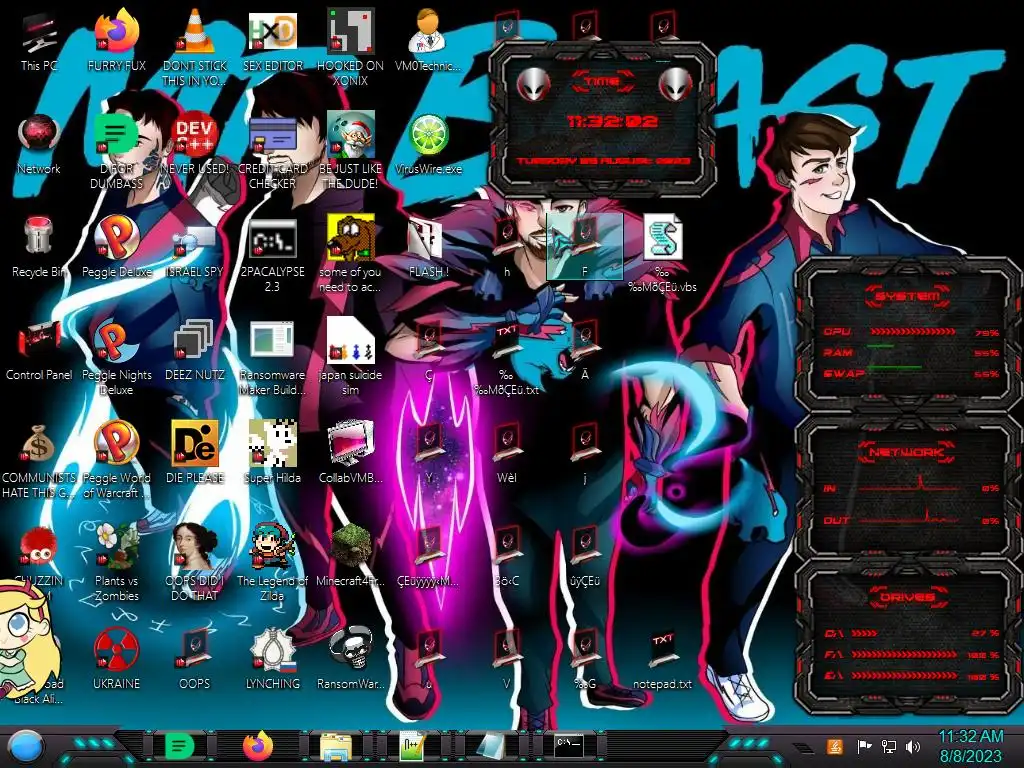Select the OOPS desktop shortcut

[195, 660]
